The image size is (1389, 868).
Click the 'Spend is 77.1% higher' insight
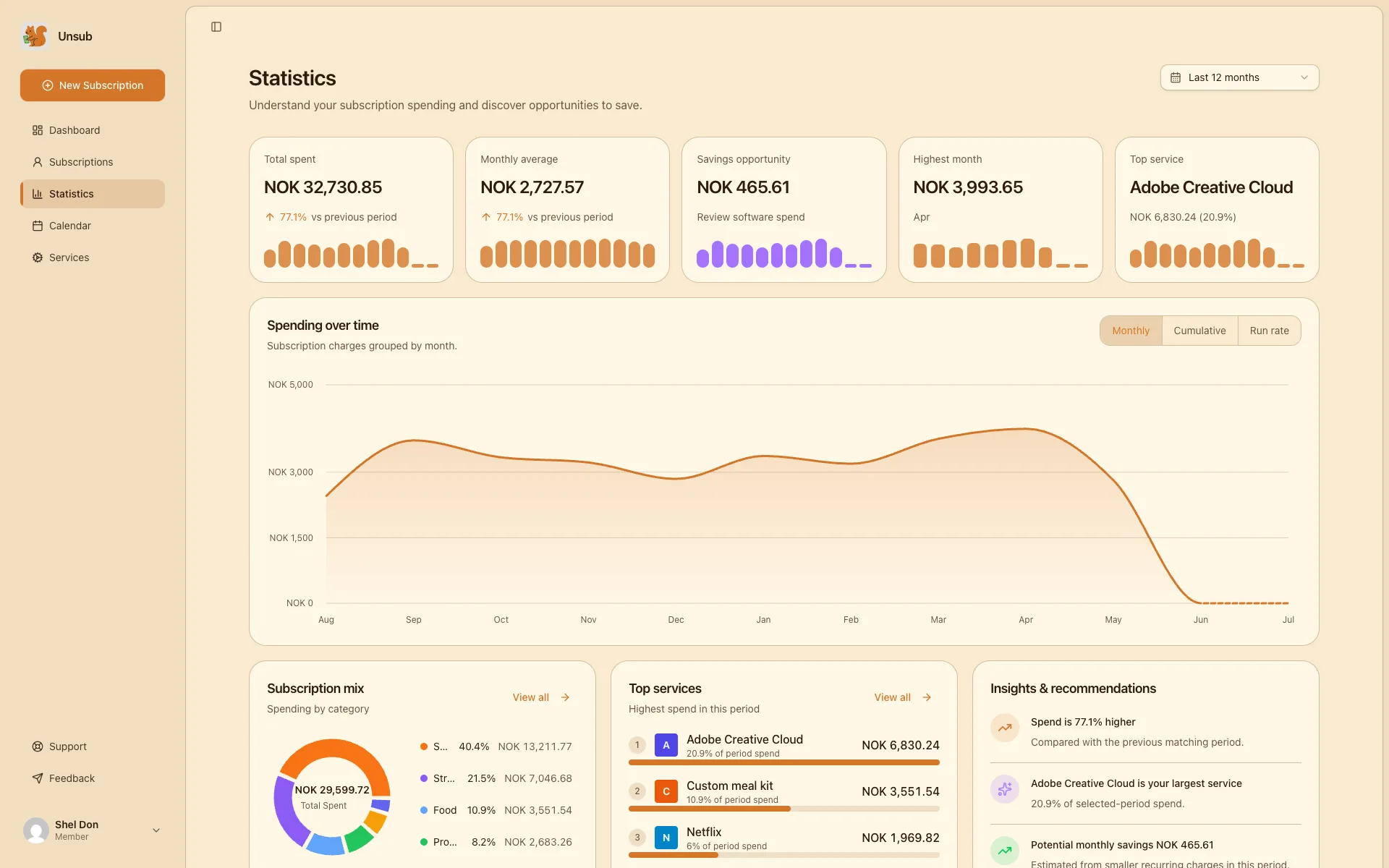pos(1083,722)
